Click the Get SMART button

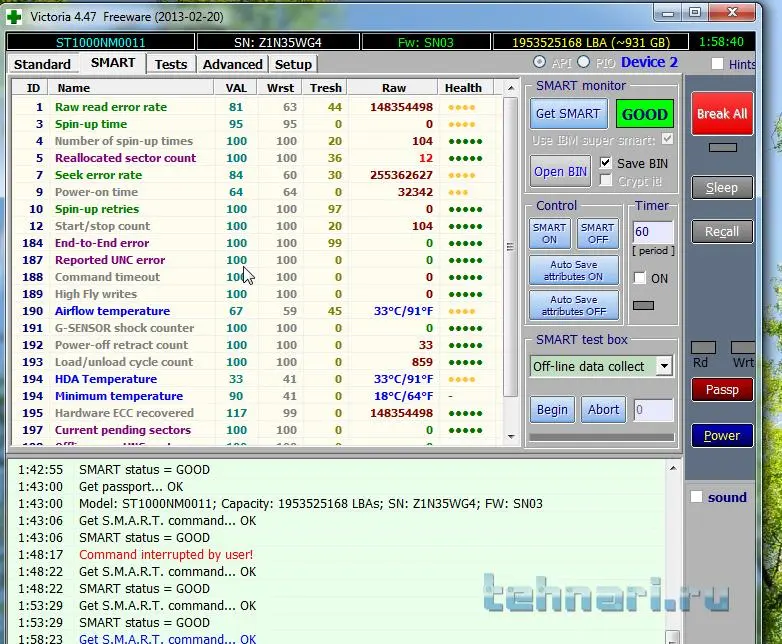pyautogui.click(x=567, y=114)
